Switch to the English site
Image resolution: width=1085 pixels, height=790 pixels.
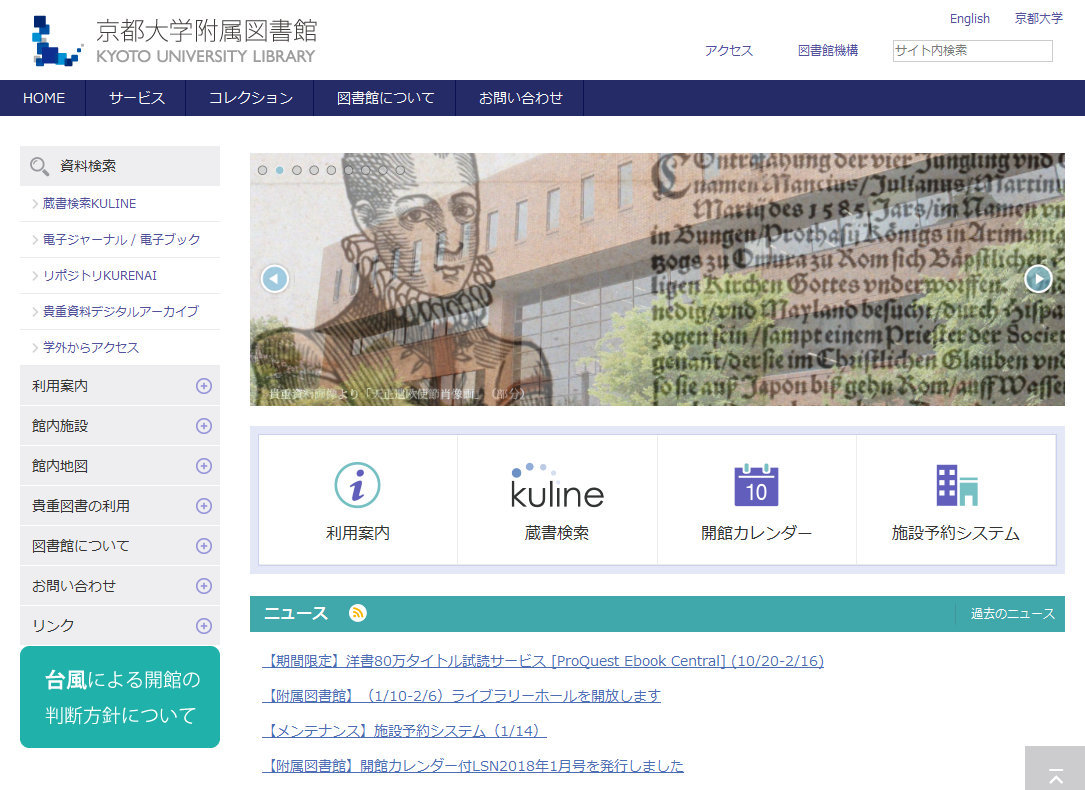tap(969, 19)
